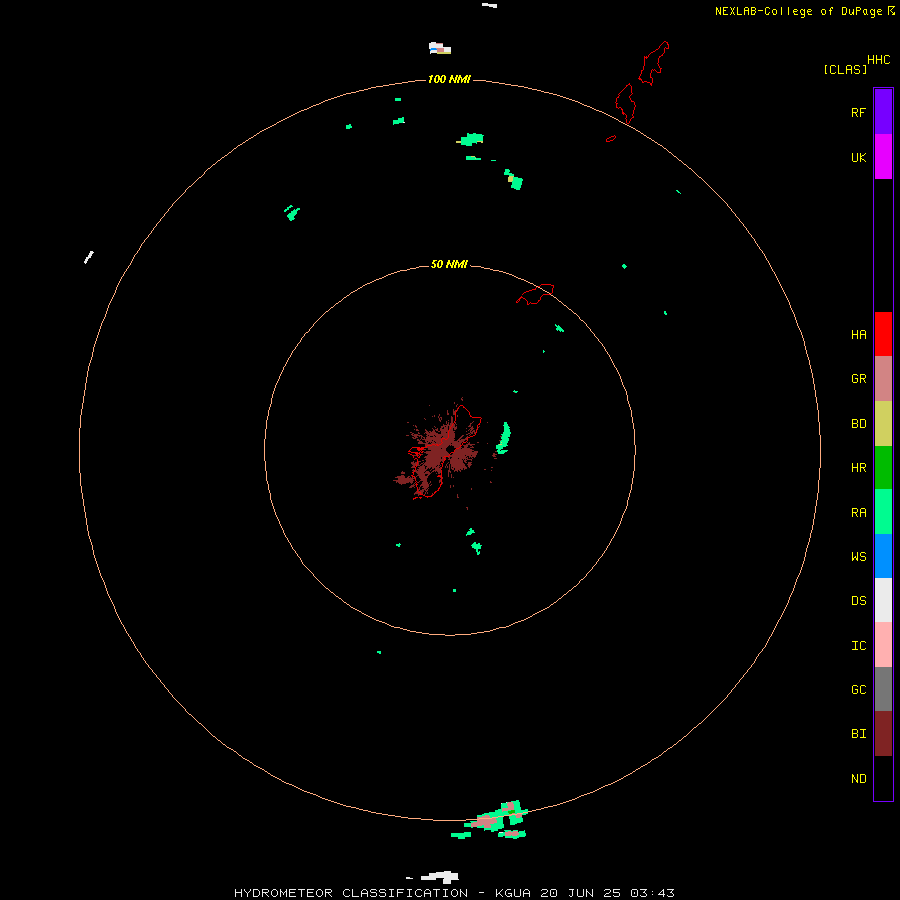Pick the WS blue legend swatch
Viewport: 900px width, 900px height.
pos(883,556)
